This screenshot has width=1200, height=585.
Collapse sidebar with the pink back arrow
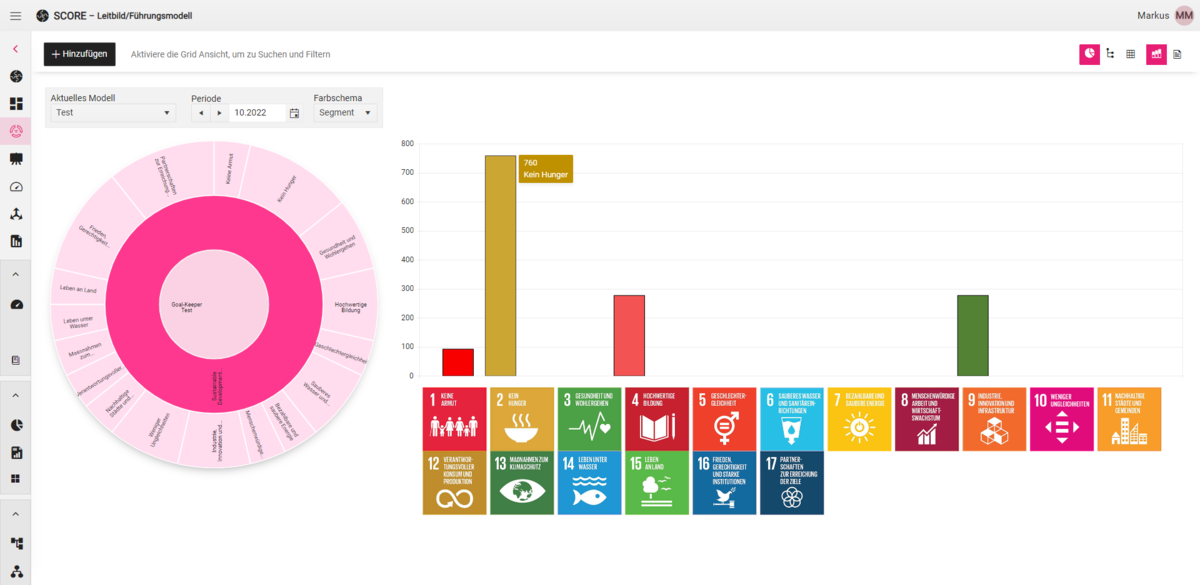15,48
